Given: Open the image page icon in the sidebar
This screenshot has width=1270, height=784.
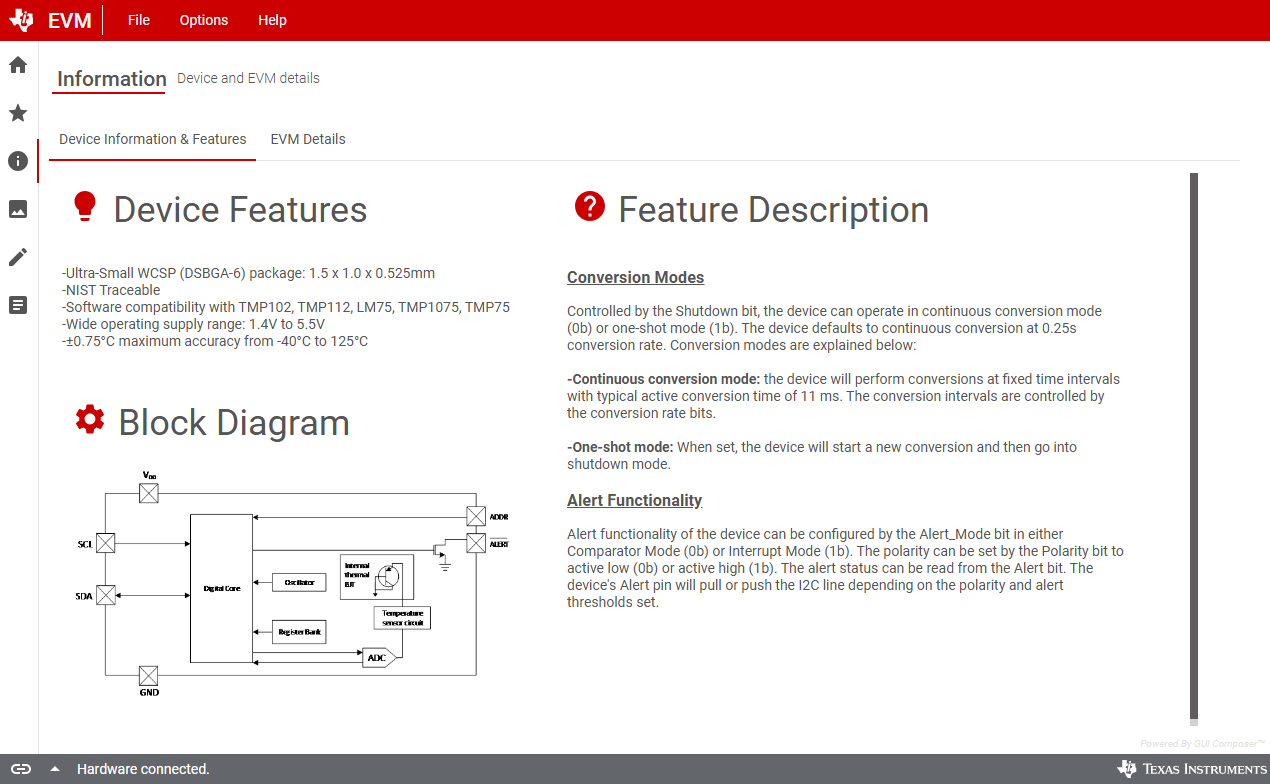Looking at the screenshot, I should (17, 209).
